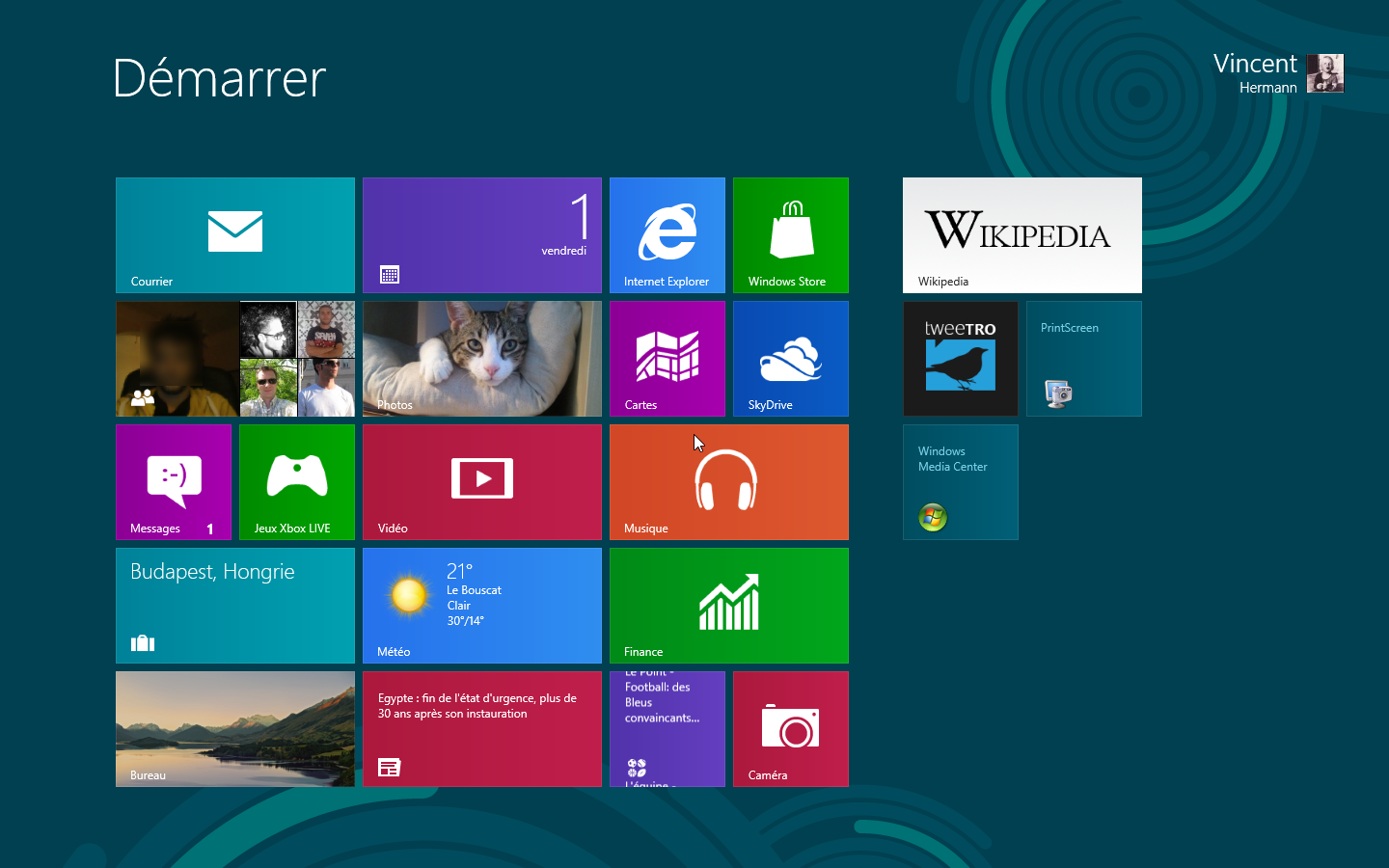Viewport: 1389px width, 868px height.
Task: Open Messages showing one notification
Action: point(173,481)
